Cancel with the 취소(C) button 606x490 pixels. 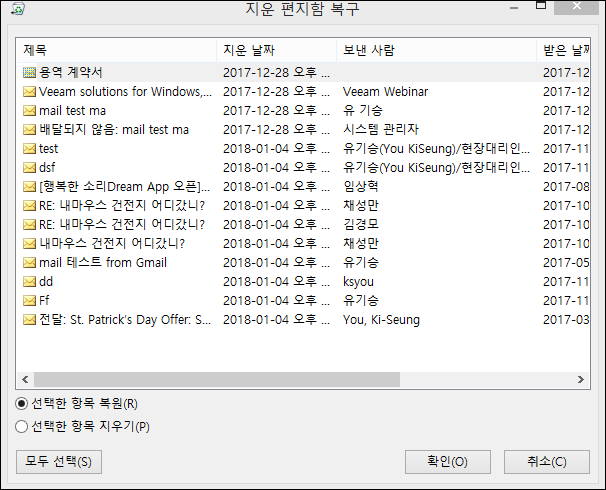click(546, 462)
